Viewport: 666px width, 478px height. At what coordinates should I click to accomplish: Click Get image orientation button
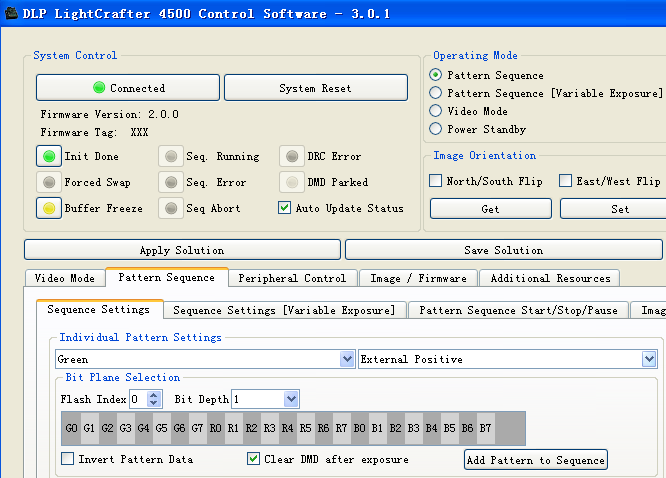pyautogui.click(x=491, y=209)
